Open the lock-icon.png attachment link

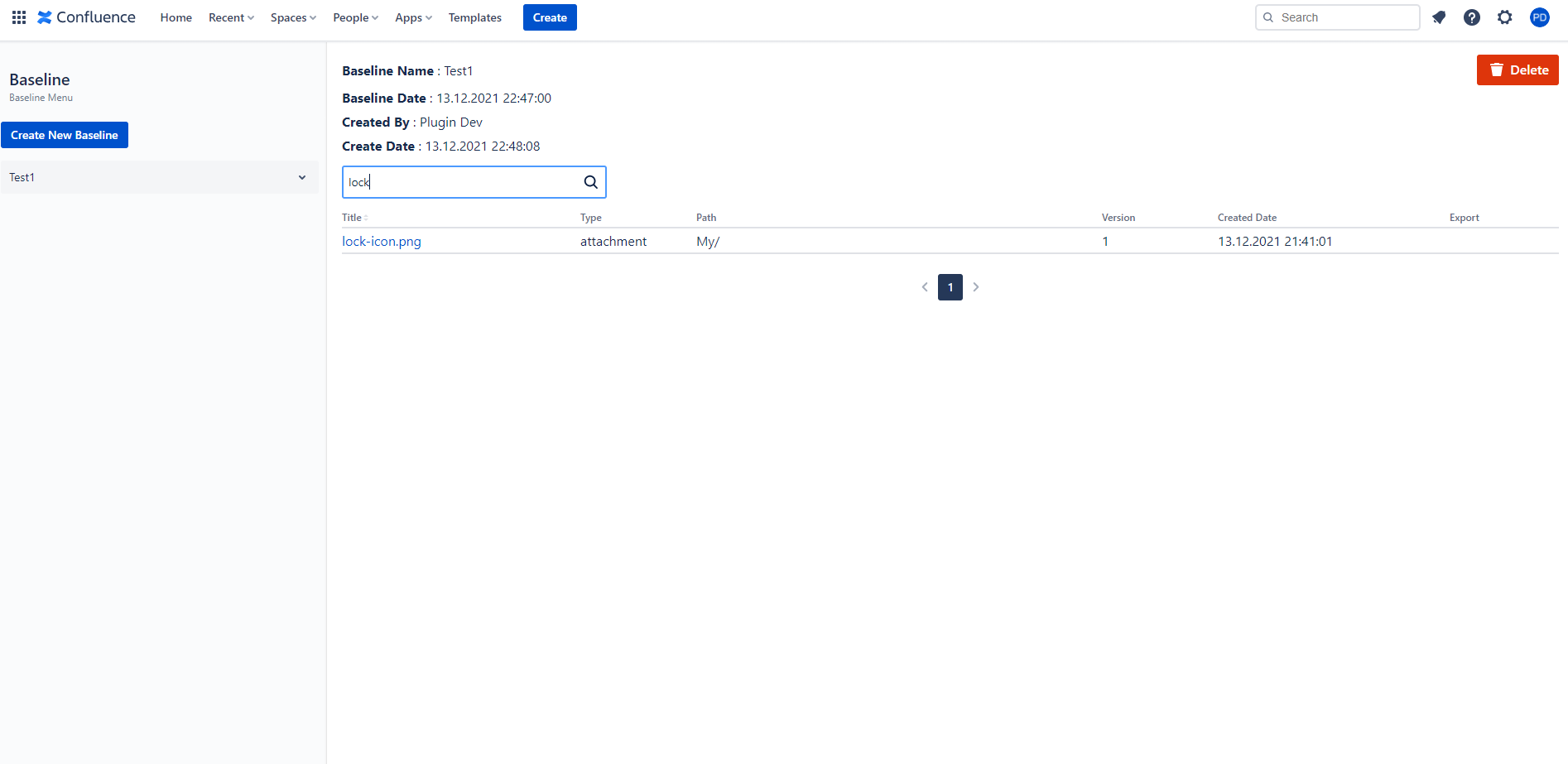click(382, 242)
